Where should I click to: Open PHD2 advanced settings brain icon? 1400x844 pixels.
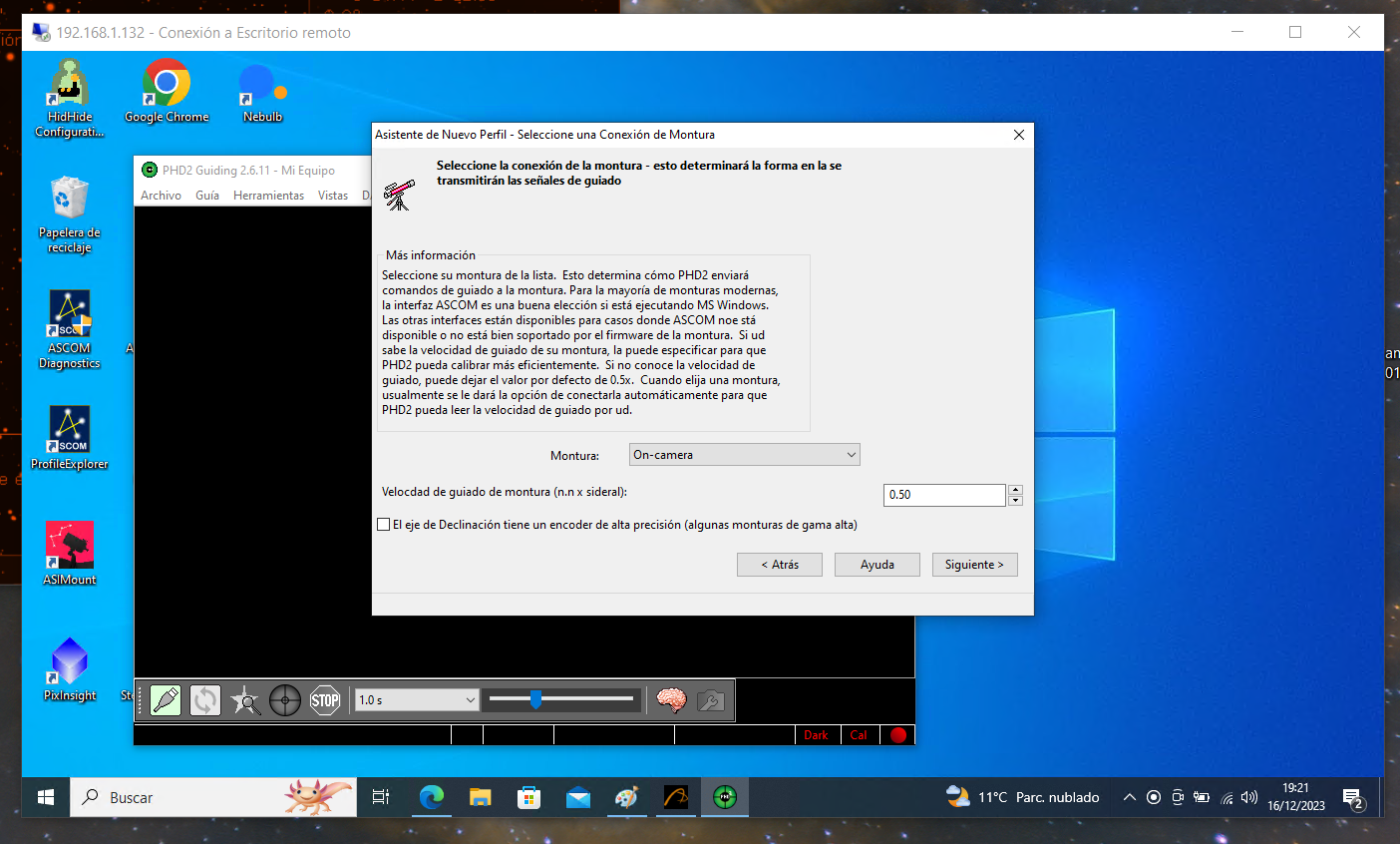671,700
